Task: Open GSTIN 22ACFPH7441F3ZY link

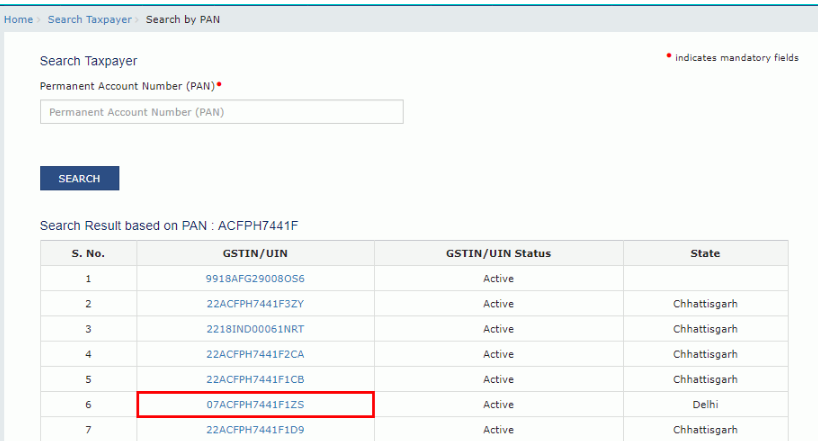Action: [255, 304]
